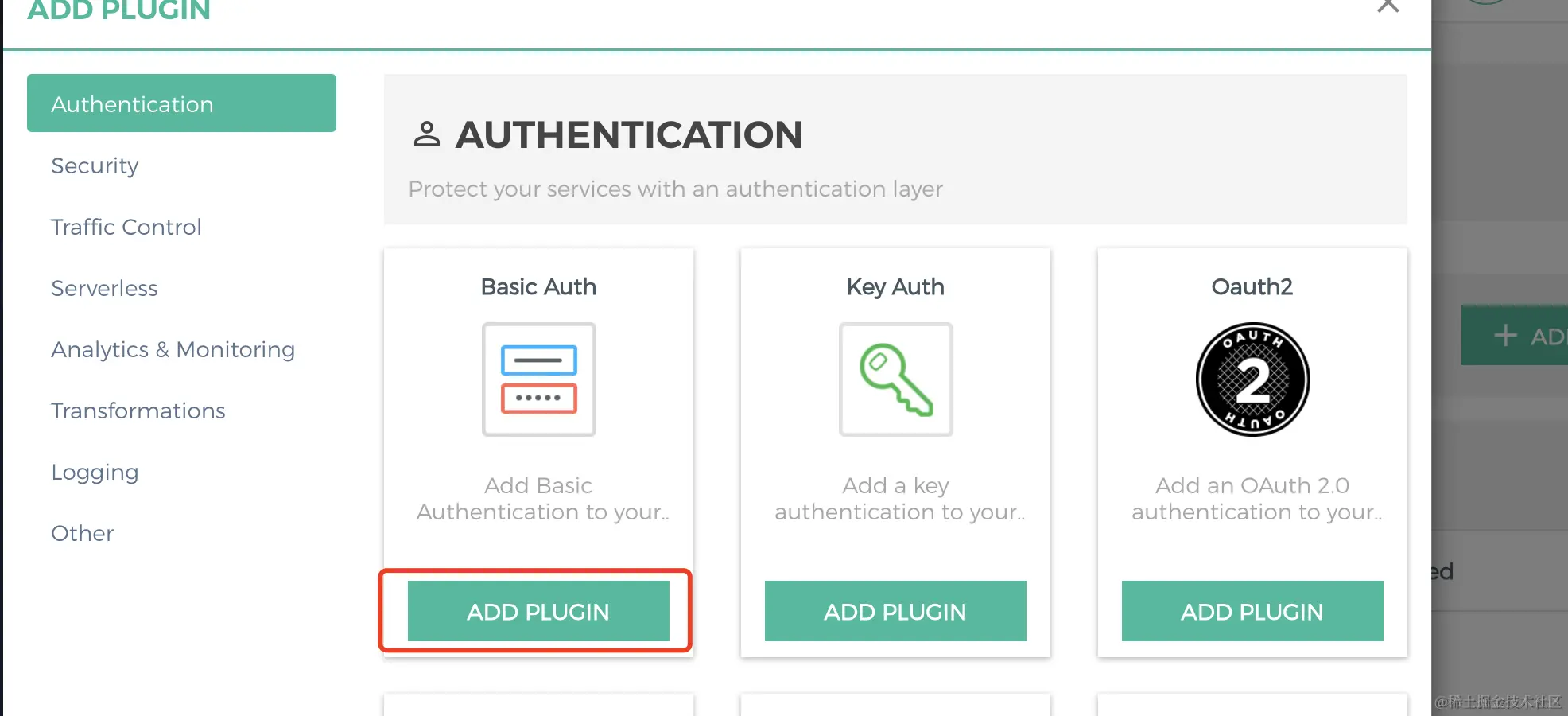The width and height of the screenshot is (1568, 716).
Task: Go to the Transformations category
Action: click(138, 411)
